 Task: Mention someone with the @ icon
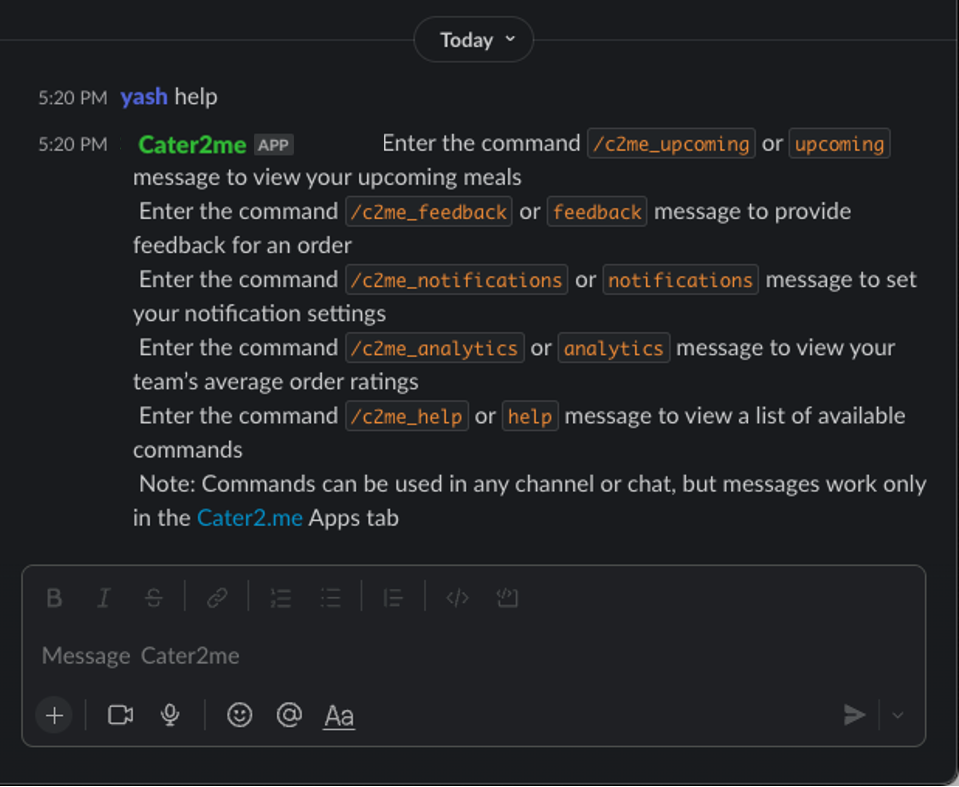coord(289,715)
